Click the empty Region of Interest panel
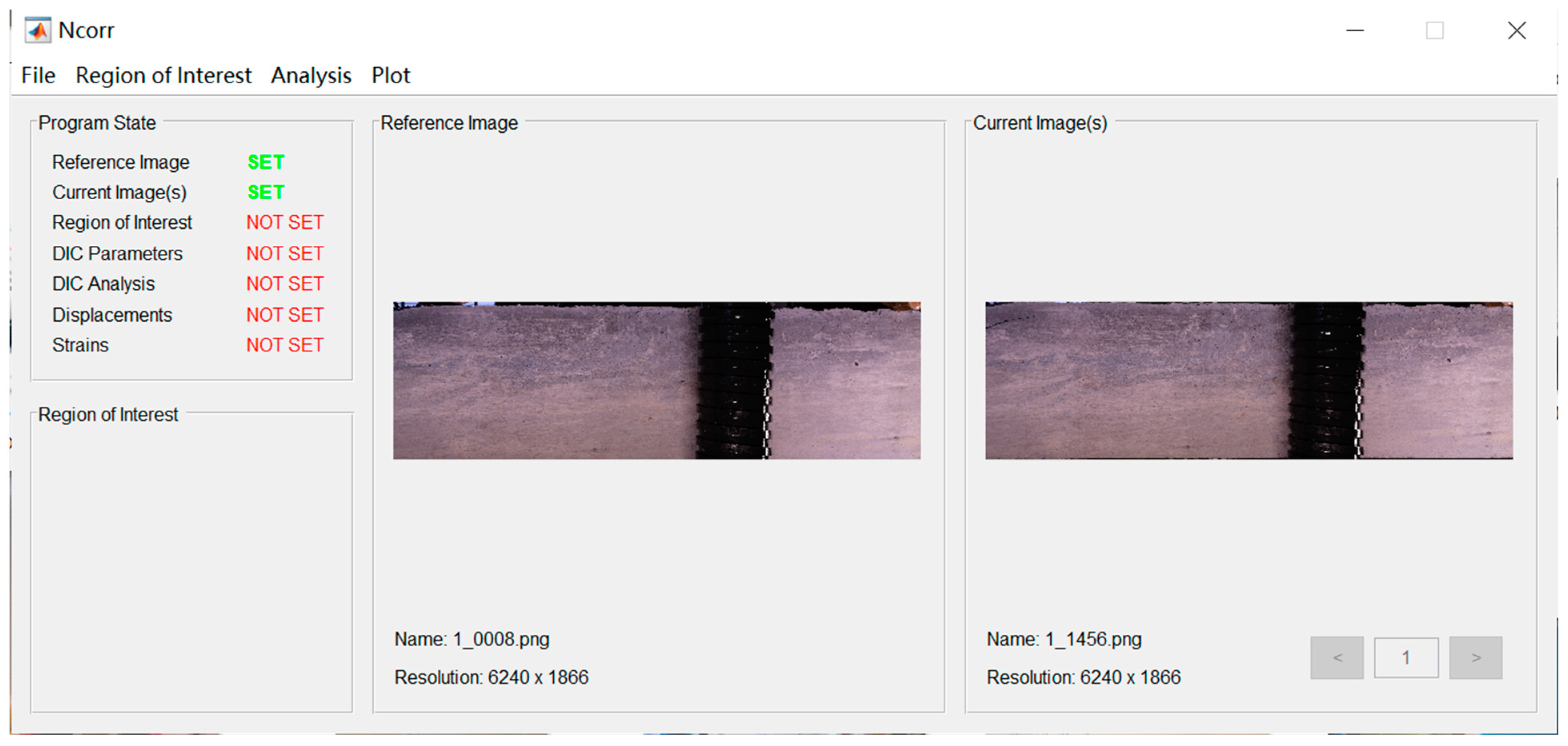 [x=191, y=566]
